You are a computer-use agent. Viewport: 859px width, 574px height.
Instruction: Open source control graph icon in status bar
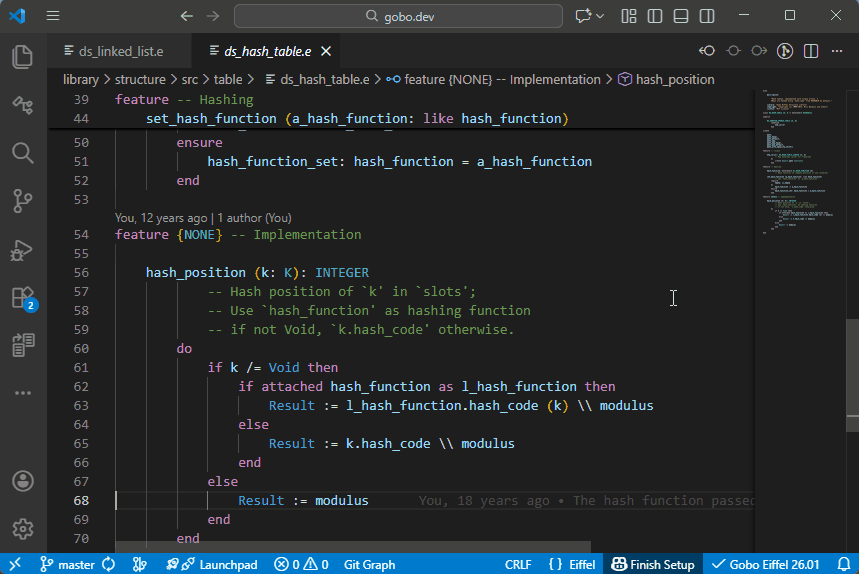(140, 564)
